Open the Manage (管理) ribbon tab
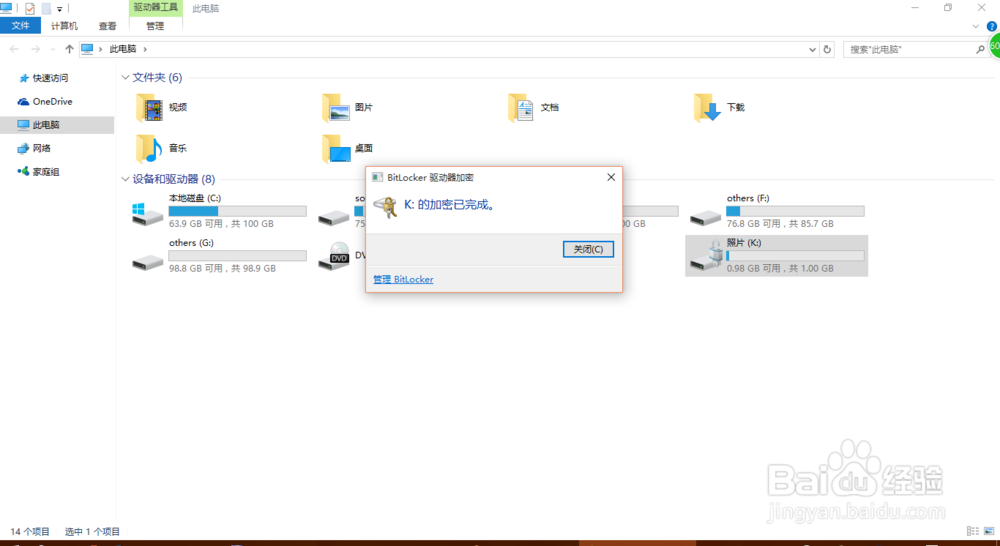Screen dimensions: 1000x546 coord(155,26)
